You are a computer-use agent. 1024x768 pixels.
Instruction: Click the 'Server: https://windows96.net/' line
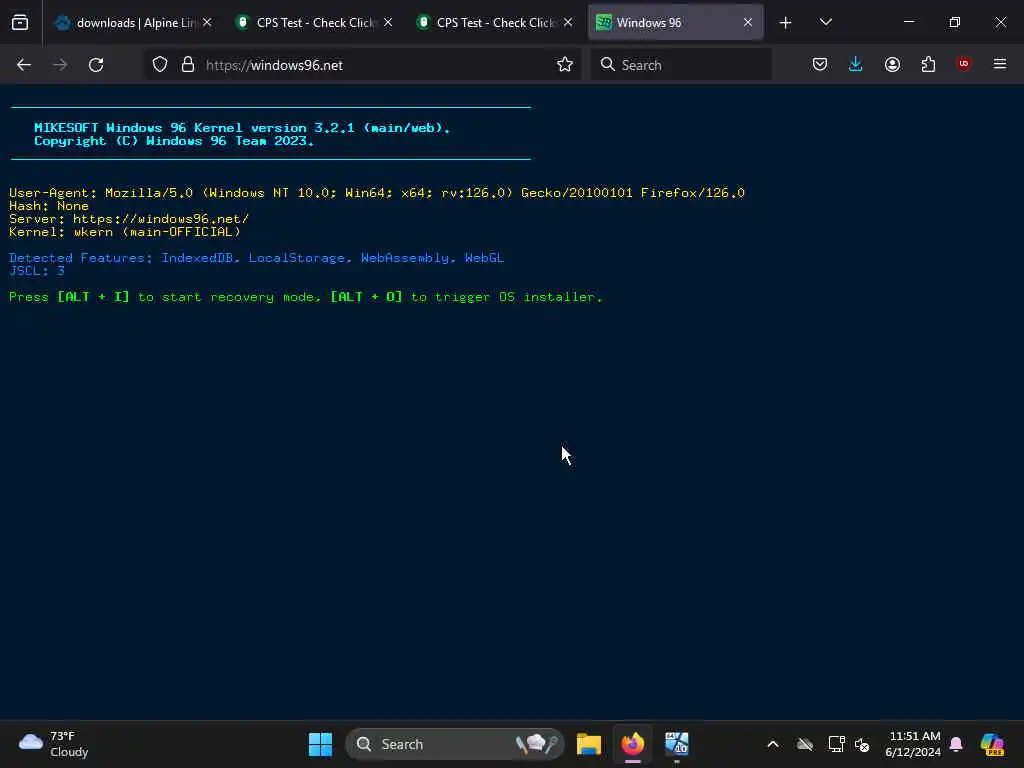click(x=129, y=219)
